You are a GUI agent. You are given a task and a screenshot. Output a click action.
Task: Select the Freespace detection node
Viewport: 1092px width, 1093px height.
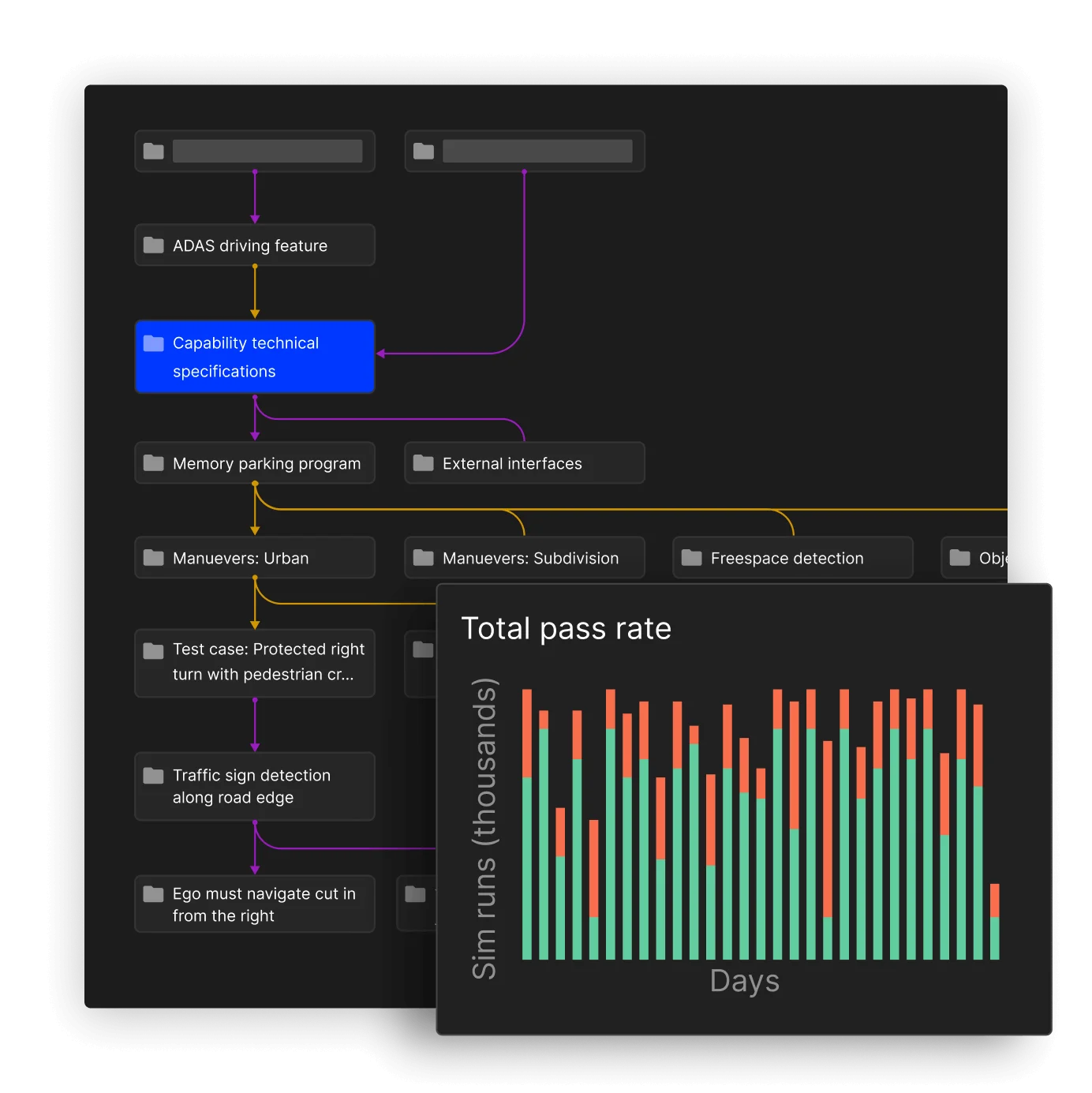pos(792,558)
